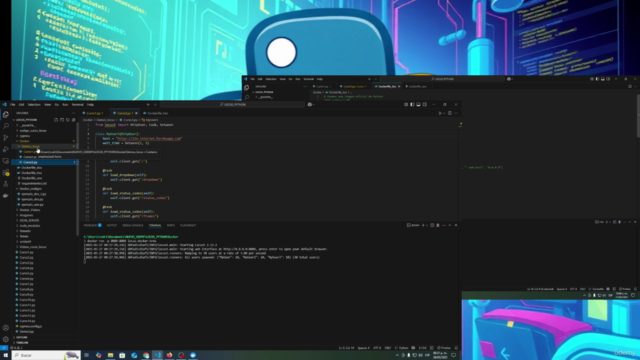
Task: Switch to the DEBUG CONSOLE panel tab
Action: 133,225
